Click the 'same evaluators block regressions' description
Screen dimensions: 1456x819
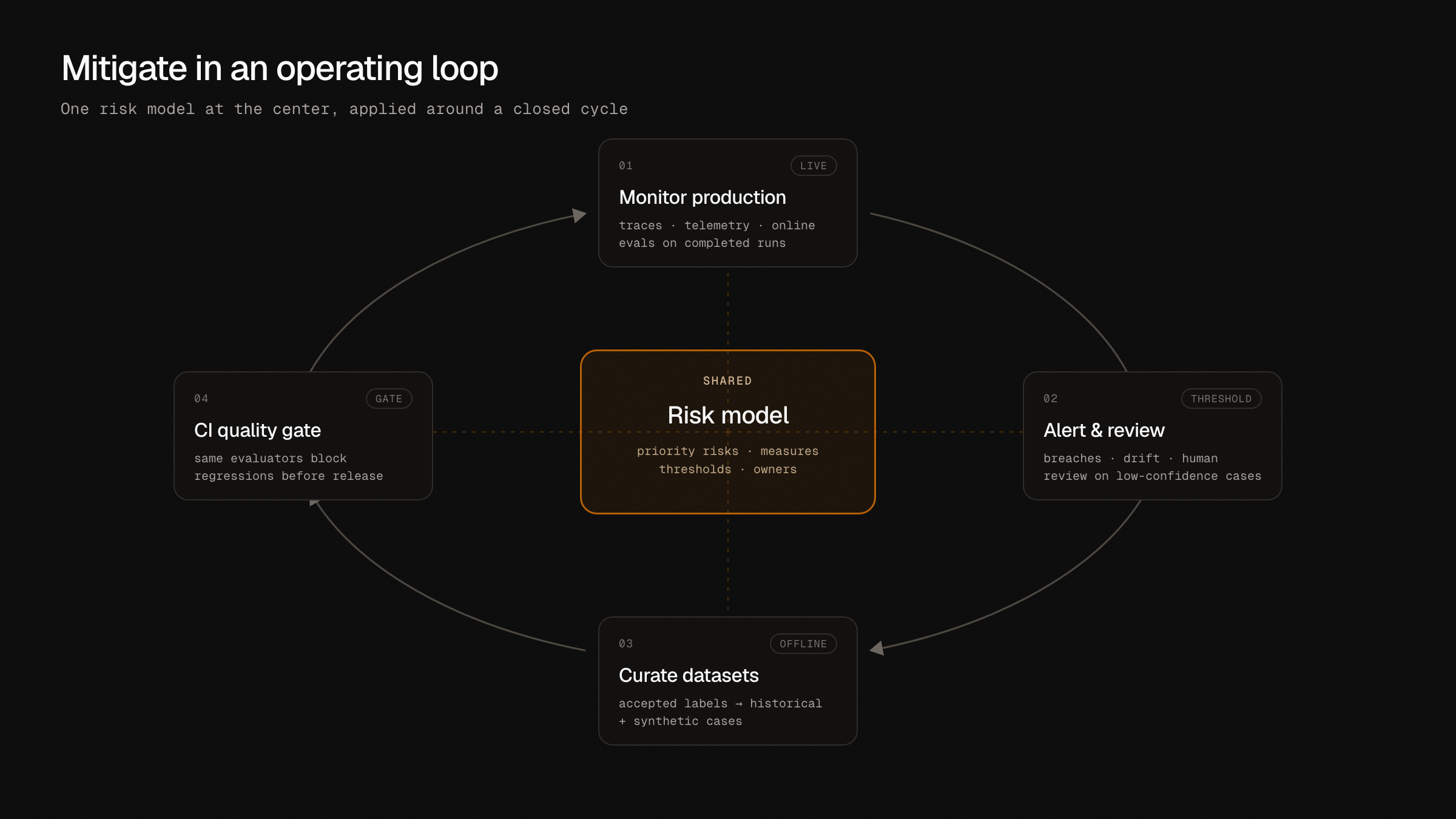(x=288, y=467)
